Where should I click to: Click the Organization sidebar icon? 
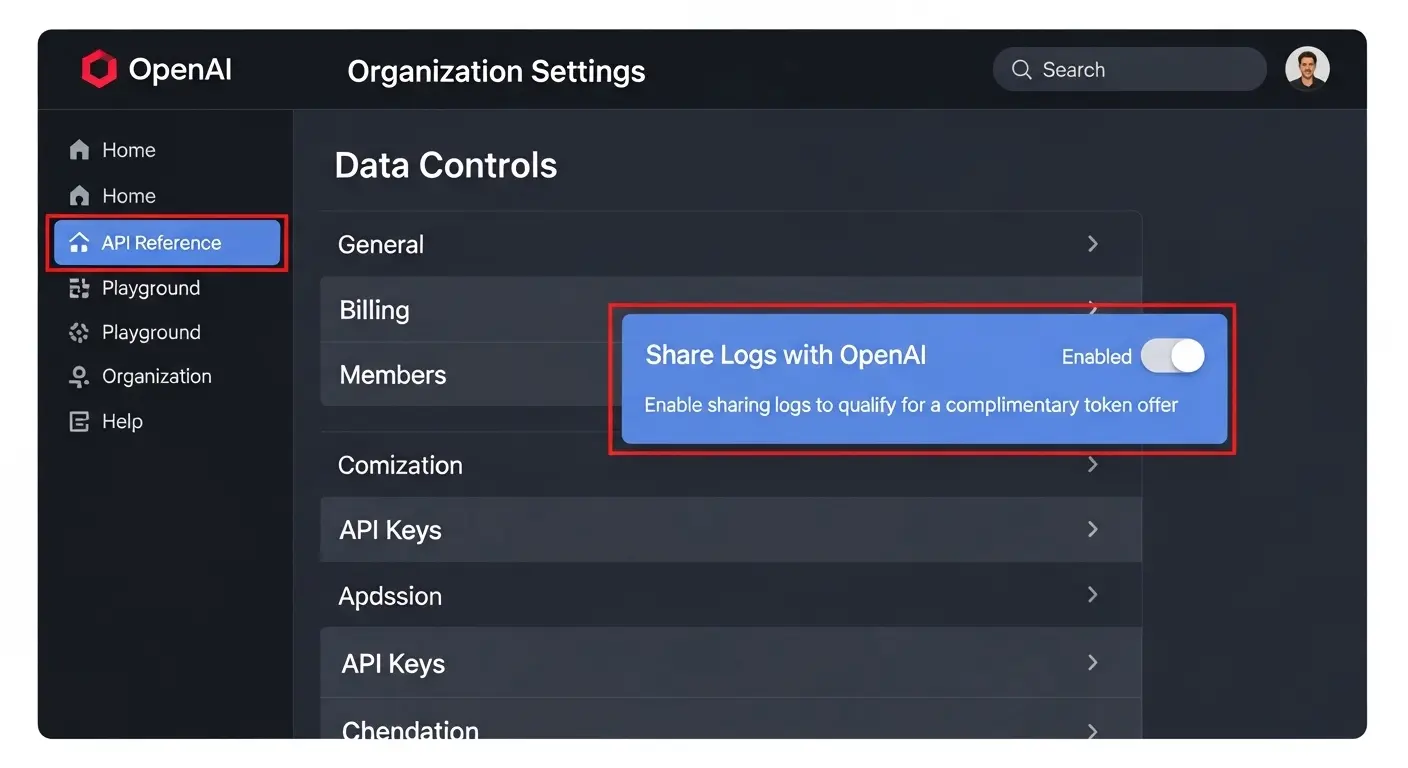tap(79, 377)
